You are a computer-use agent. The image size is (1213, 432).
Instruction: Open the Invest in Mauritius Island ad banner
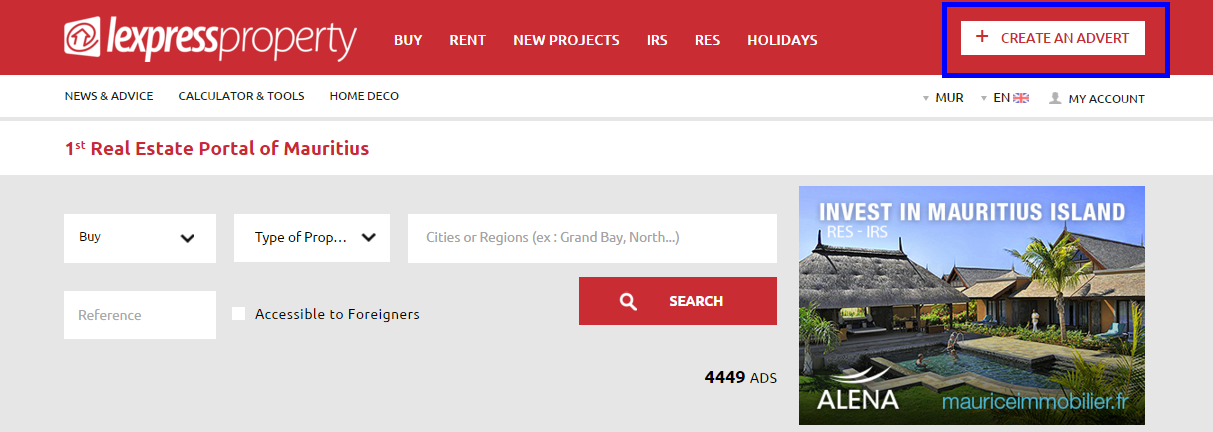click(972, 305)
